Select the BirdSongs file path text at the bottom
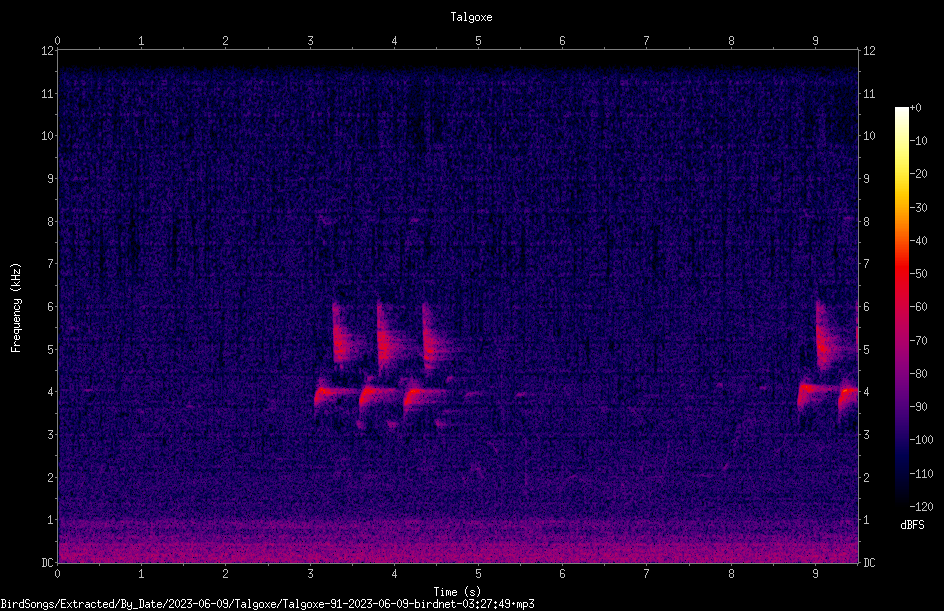Screen dimensions: 944x611 pos(267,604)
